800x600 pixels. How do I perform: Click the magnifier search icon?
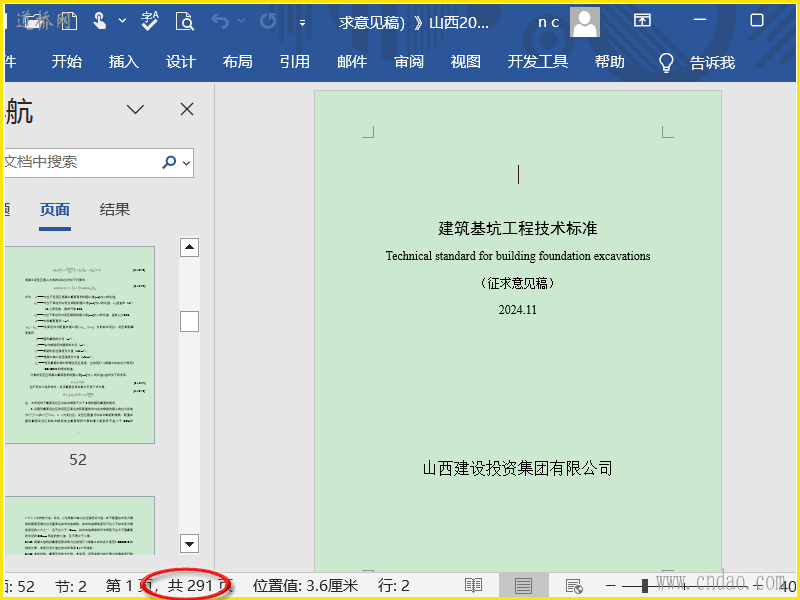pyautogui.click(x=169, y=162)
